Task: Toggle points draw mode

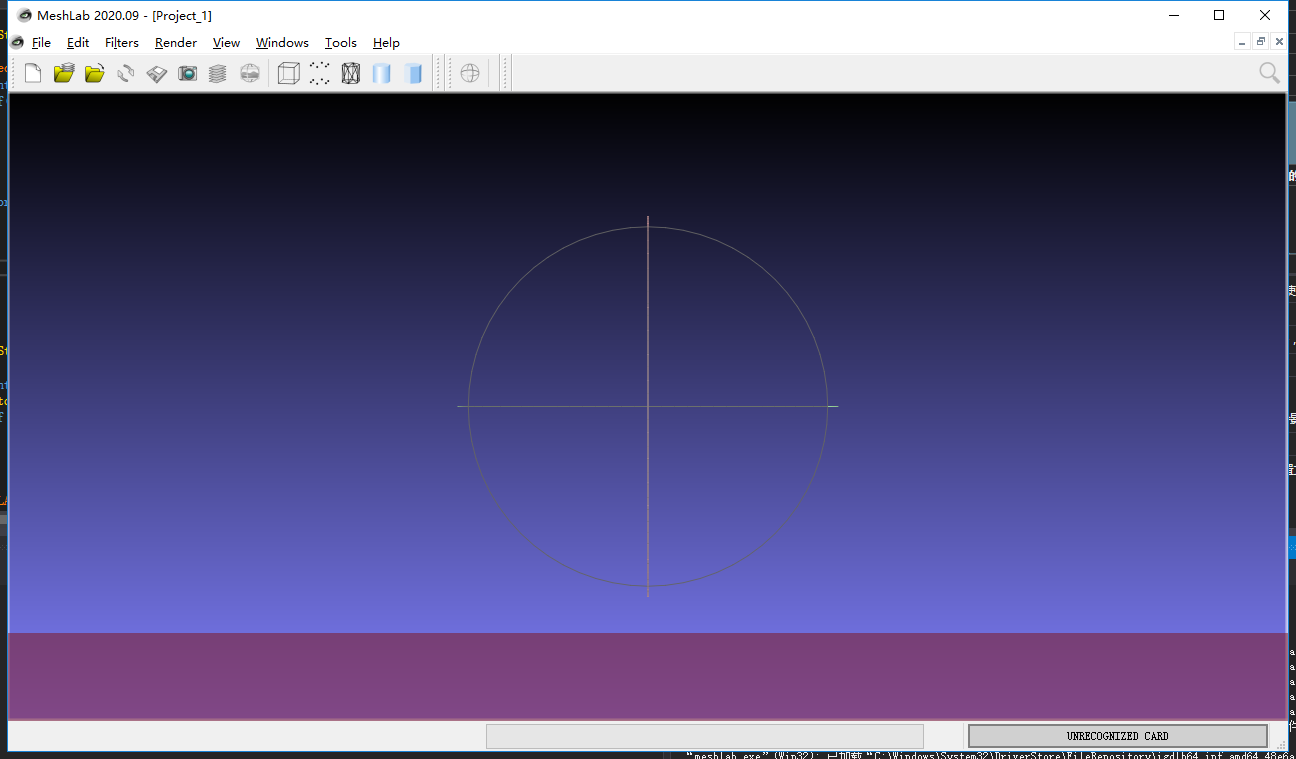Action: tap(319, 72)
